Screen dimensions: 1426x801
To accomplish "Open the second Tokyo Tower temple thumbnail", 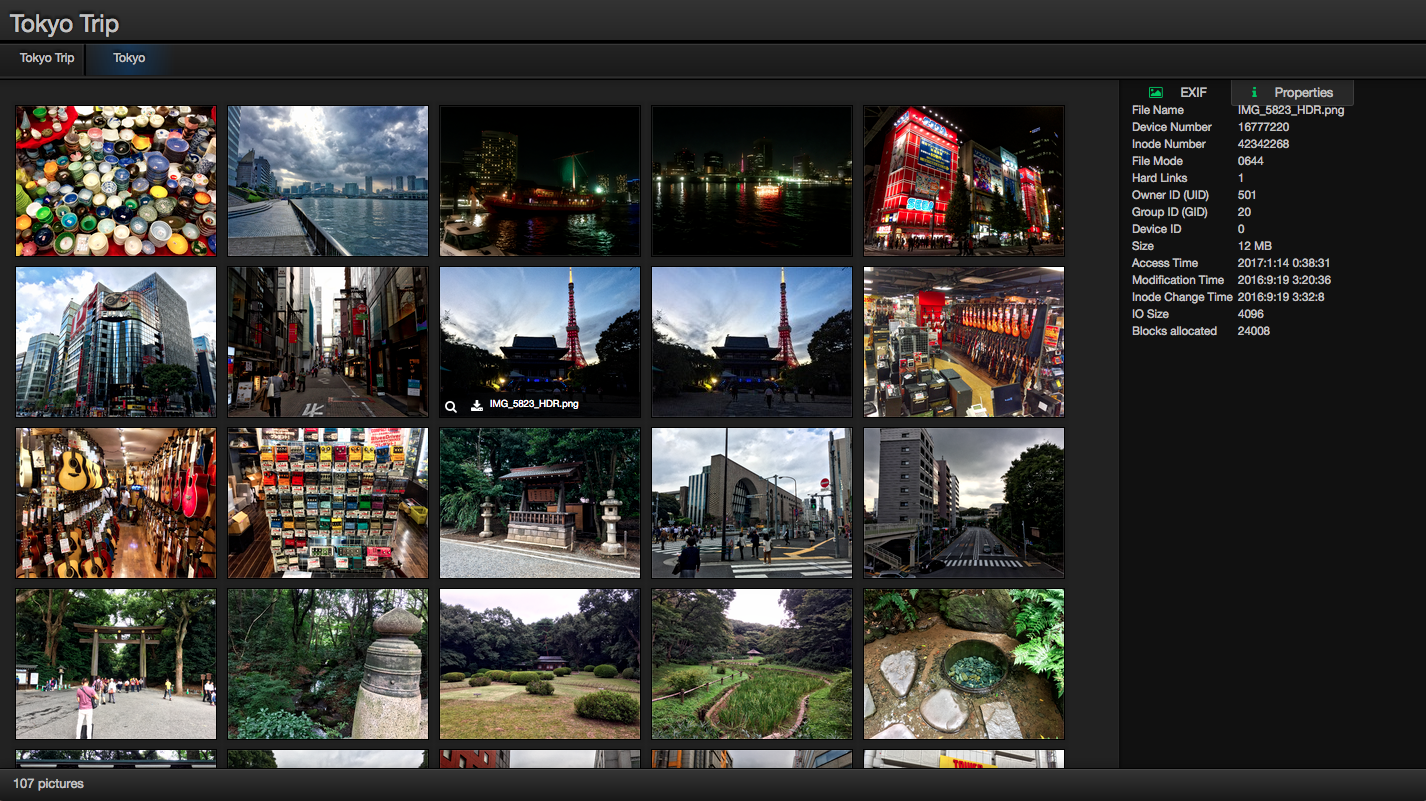I will click(x=752, y=342).
